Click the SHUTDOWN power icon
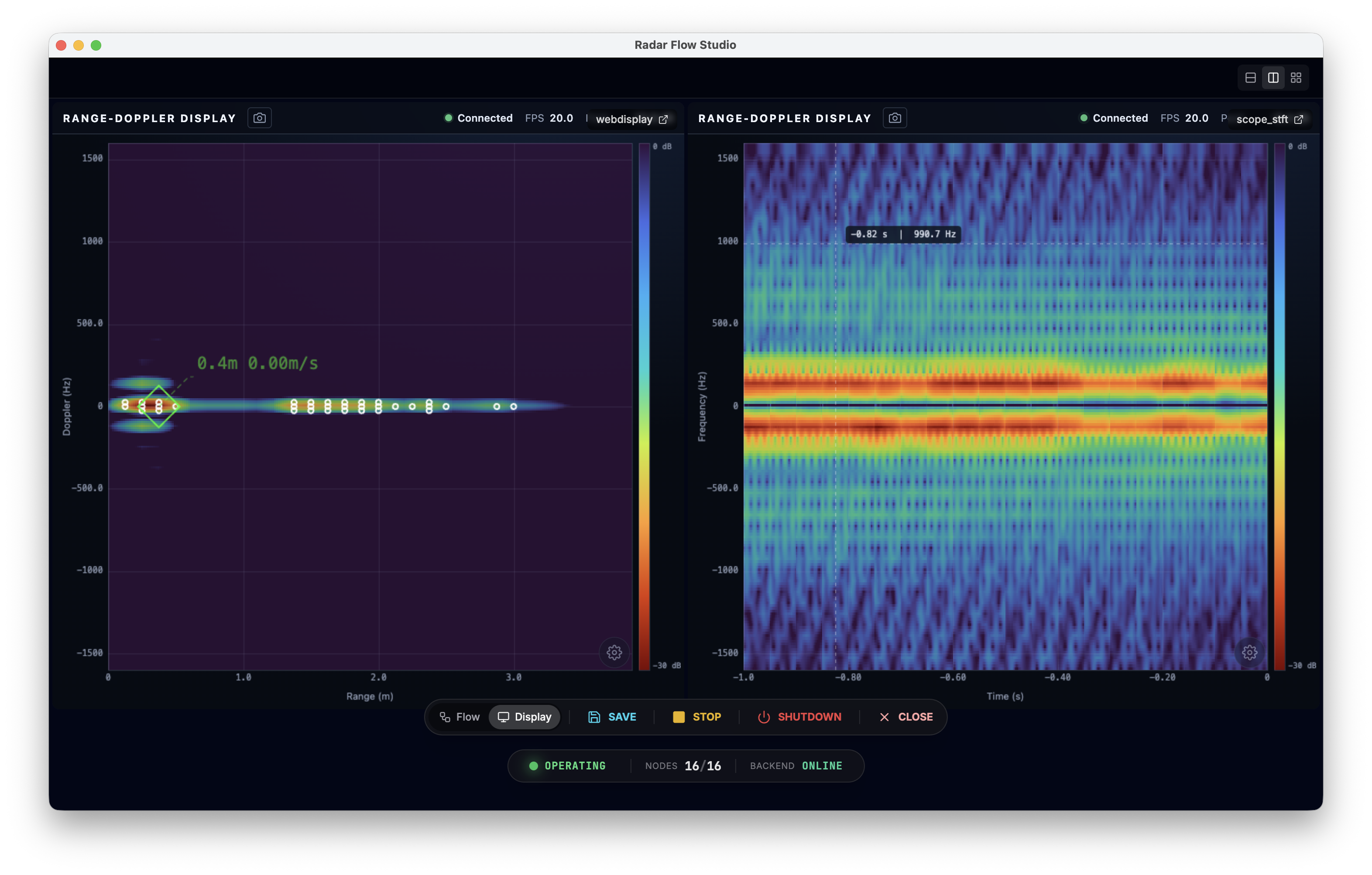1372x875 pixels. (x=764, y=717)
